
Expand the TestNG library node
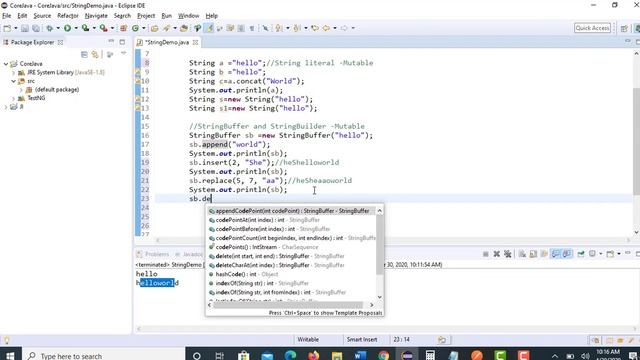(13, 98)
